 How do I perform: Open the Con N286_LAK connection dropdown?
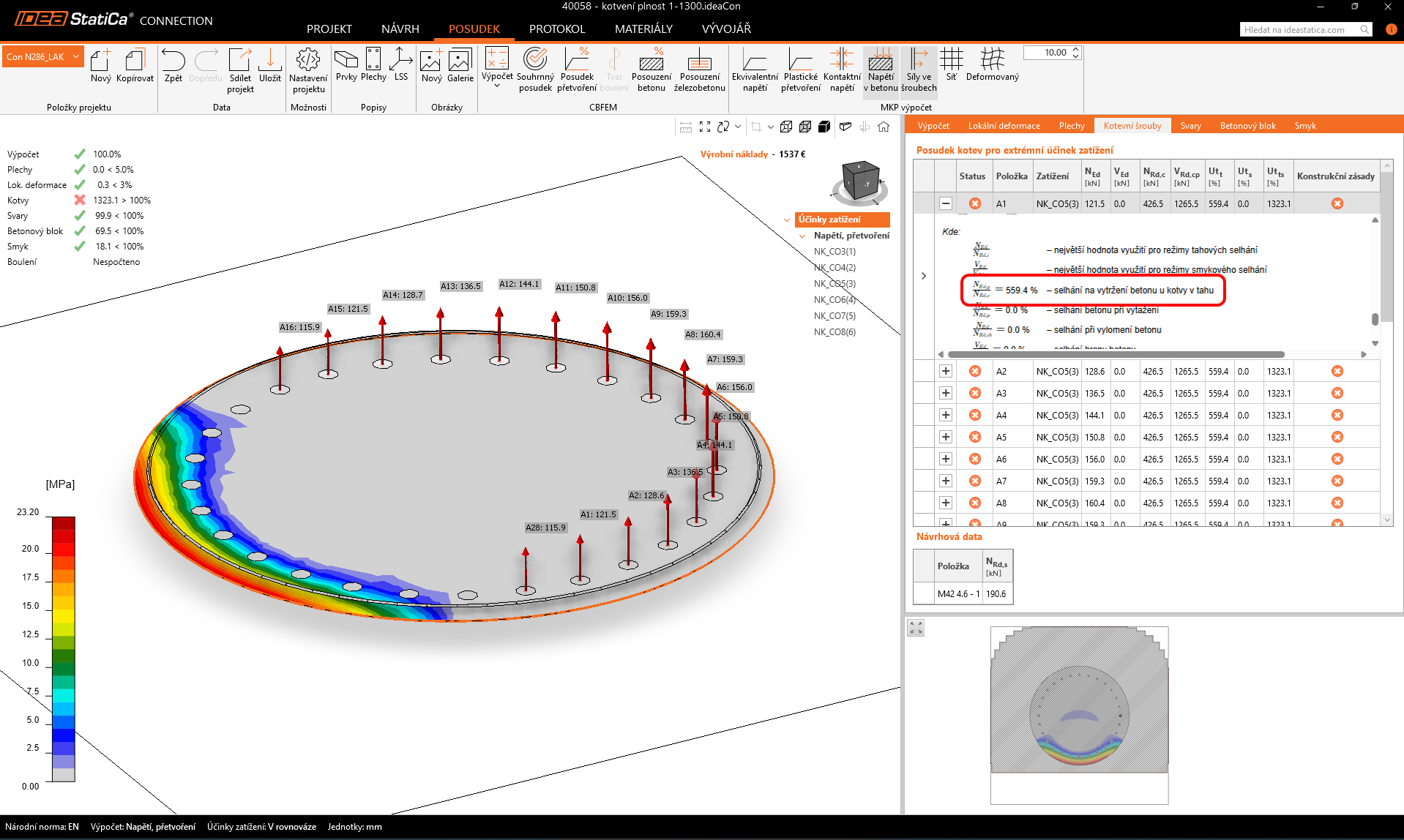coord(43,57)
